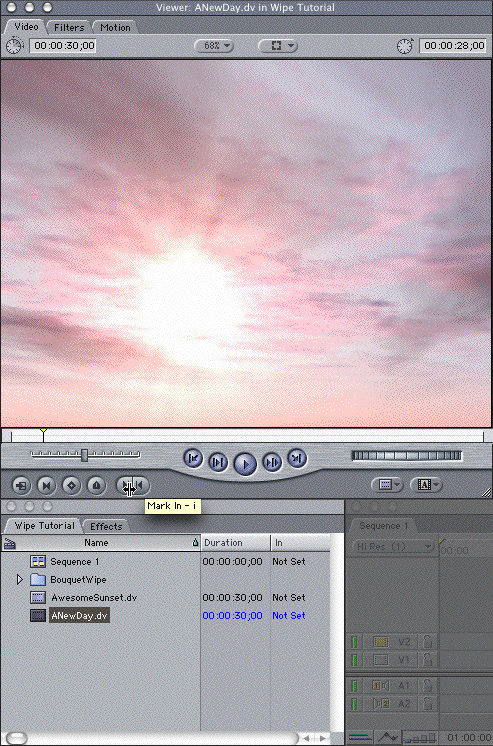This screenshot has width=493, height=746.
Task: Click the Play Around Current Frame button
Action: point(272,462)
